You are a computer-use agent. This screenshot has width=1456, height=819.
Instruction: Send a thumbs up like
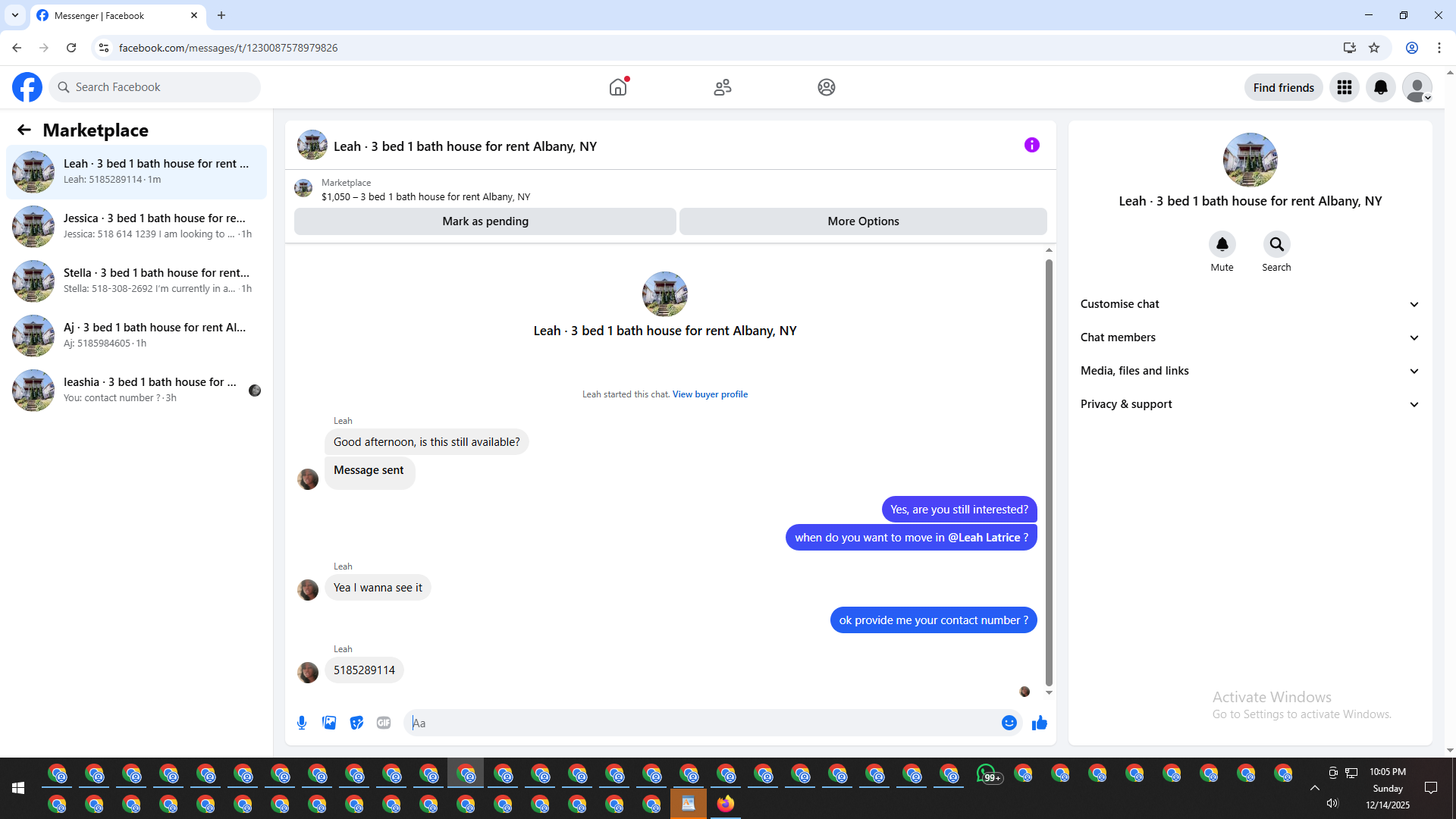pyautogui.click(x=1039, y=723)
